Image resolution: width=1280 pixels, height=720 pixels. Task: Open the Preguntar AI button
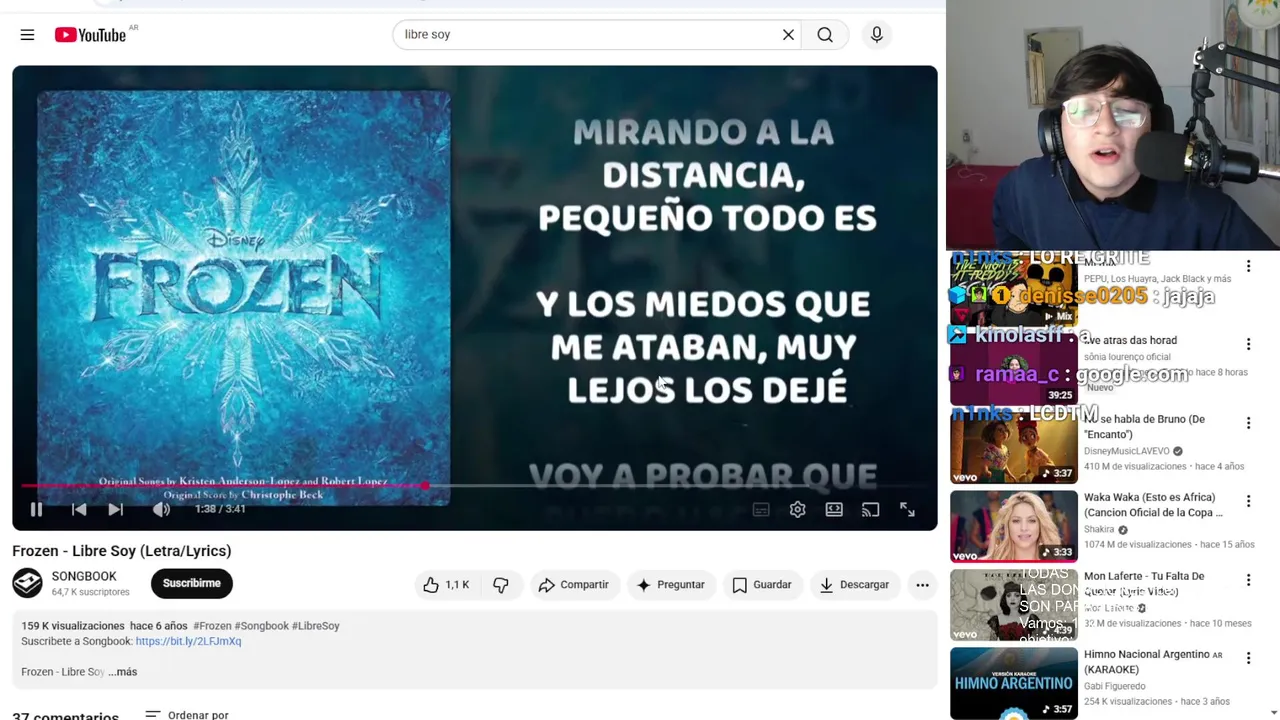(670, 585)
